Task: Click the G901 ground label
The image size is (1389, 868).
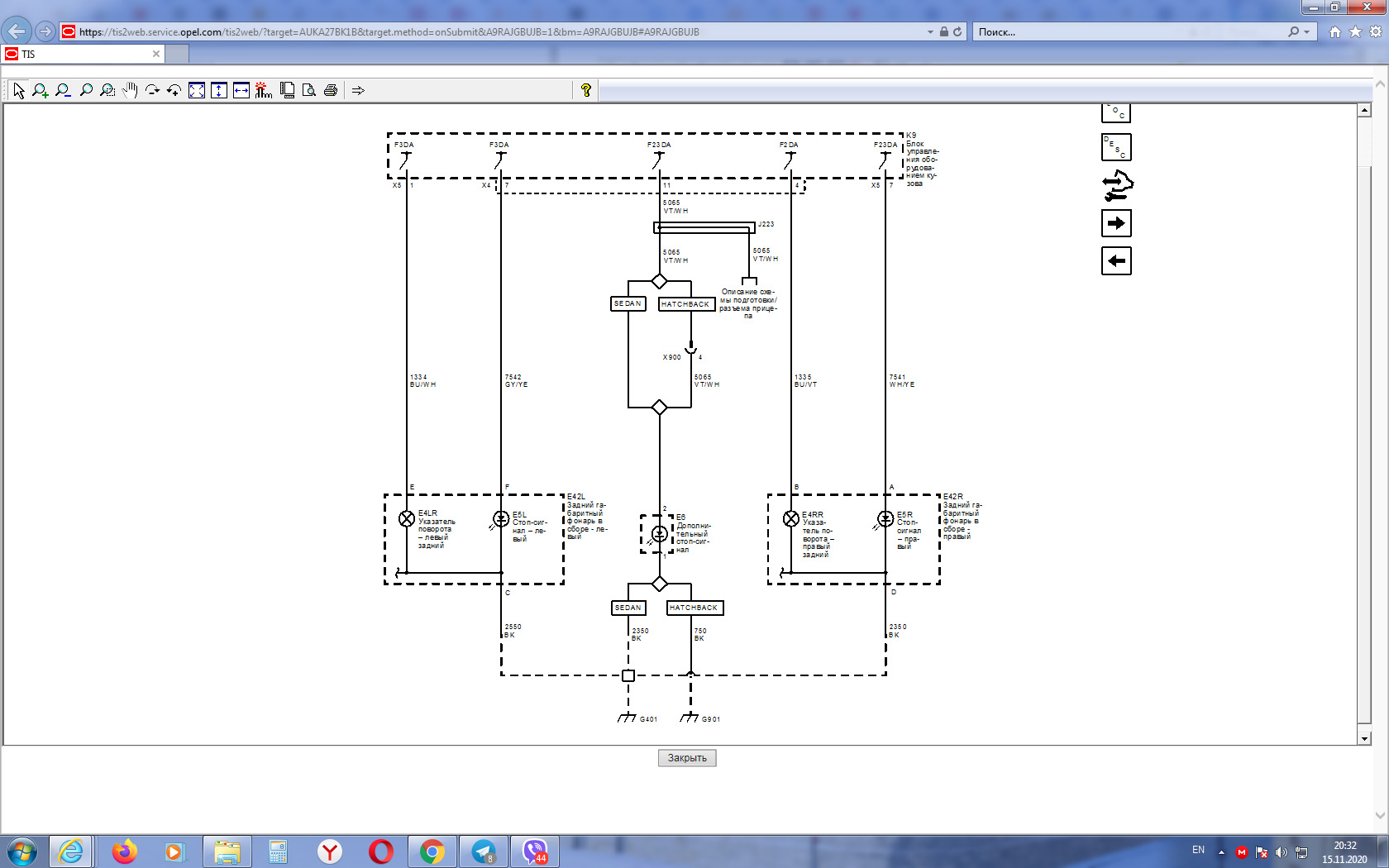Action: pyautogui.click(x=711, y=719)
